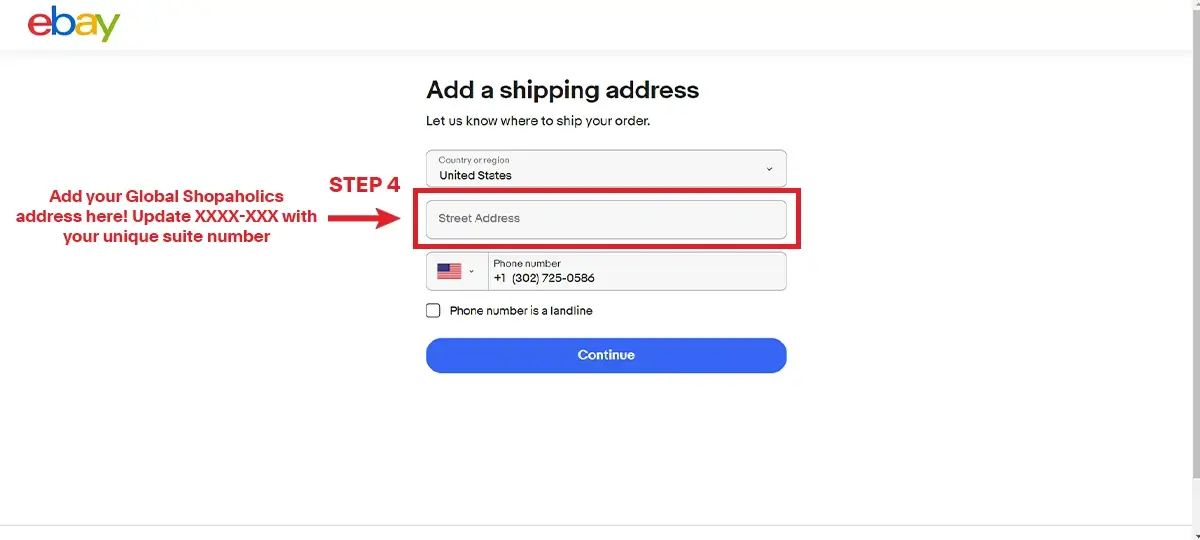The width and height of the screenshot is (1200, 540).
Task: Tick the landline checkbox
Action: coord(433,311)
